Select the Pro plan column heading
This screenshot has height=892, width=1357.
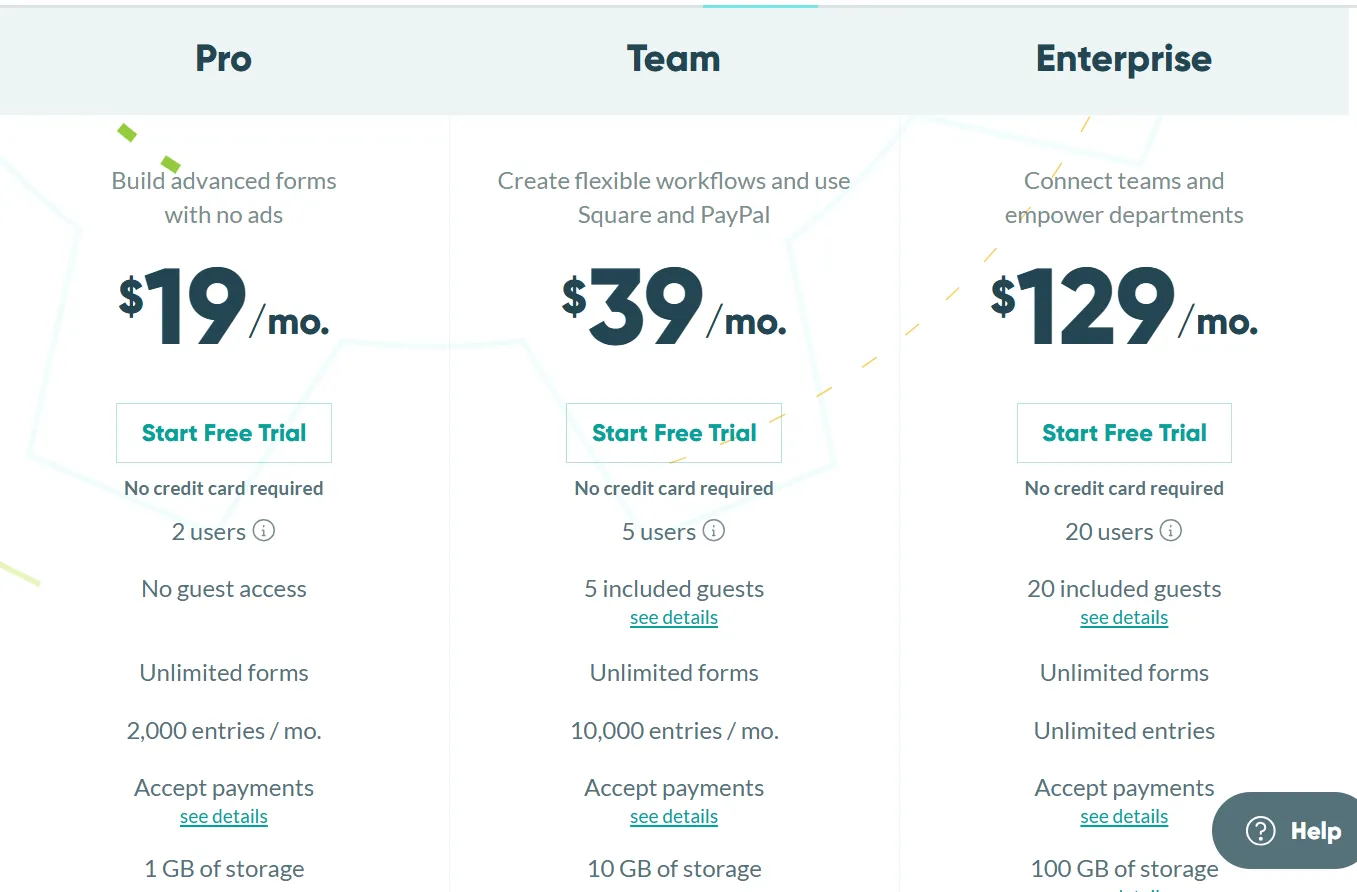click(x=224, y=59)
